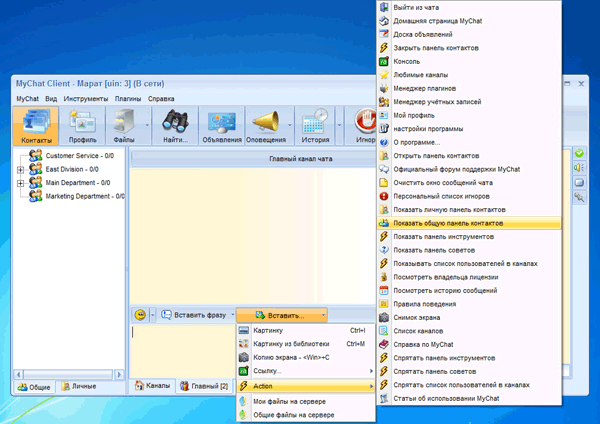The width and height of the screenshot is (600, 424).
Task: Click the smiley emoticon button
Action: tap(140, 315)
